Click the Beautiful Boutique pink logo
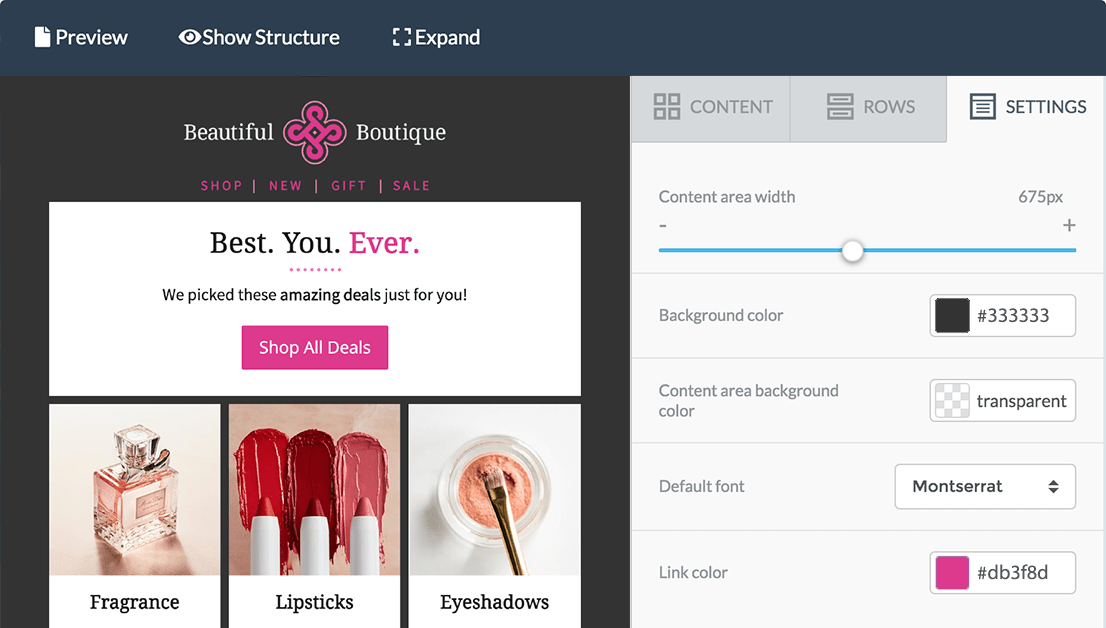1106x628 pixels. 315,132
